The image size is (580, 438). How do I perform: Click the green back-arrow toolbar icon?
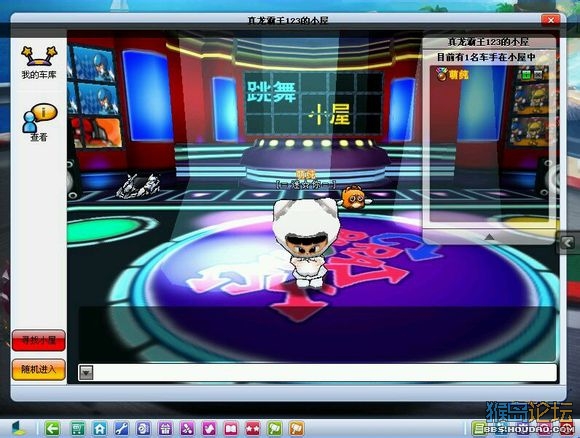(52, 428)
